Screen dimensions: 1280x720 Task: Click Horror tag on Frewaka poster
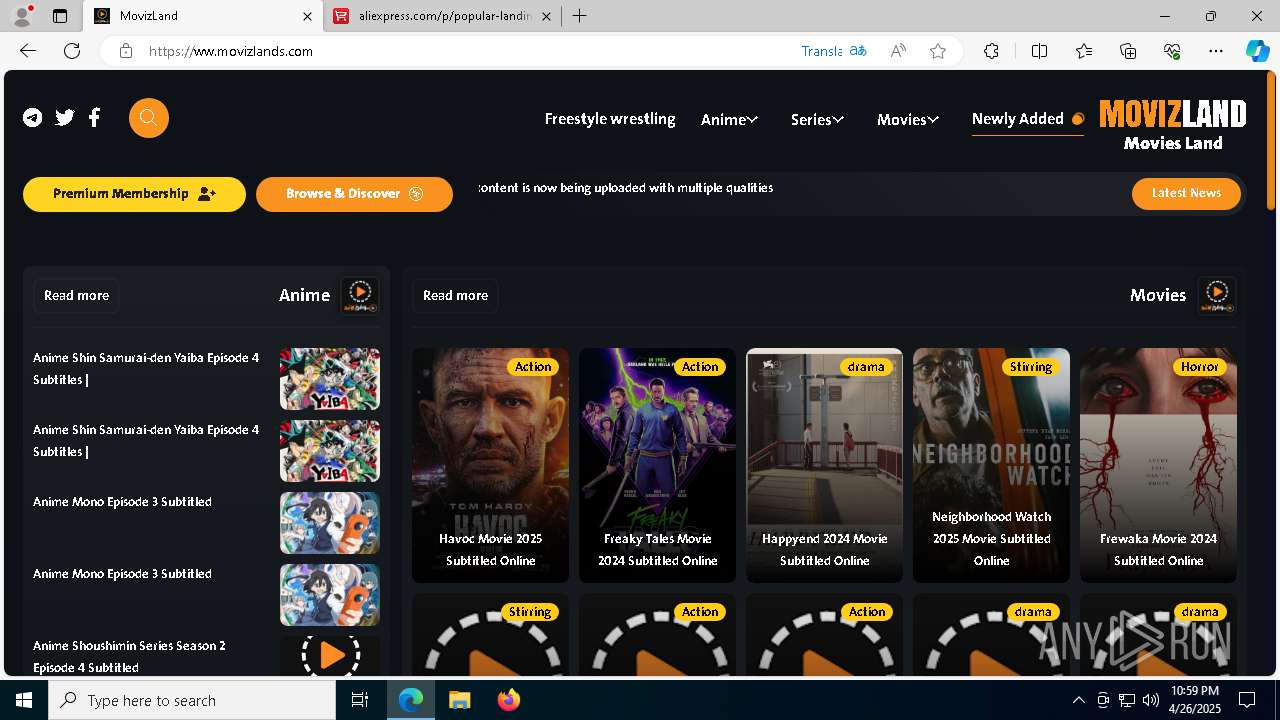1199,367
